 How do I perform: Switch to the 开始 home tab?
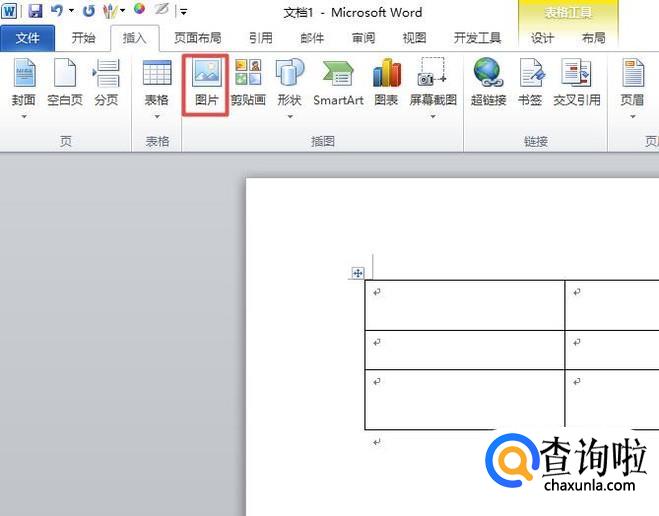tap(83, 38)
